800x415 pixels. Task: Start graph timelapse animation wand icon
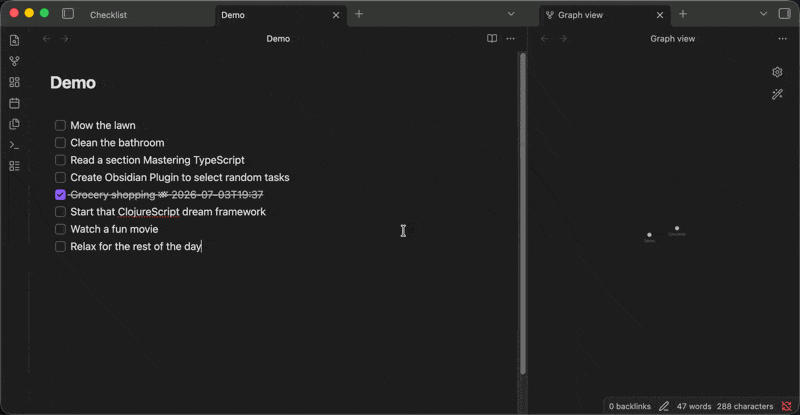pos(777,94)
